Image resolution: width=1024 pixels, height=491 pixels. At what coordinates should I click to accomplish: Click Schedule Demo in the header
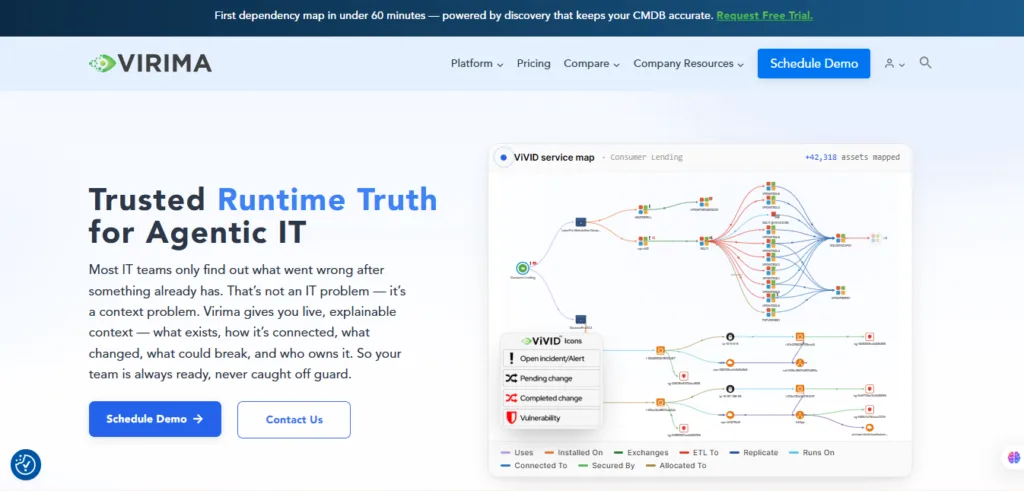[x=814, y=63]
